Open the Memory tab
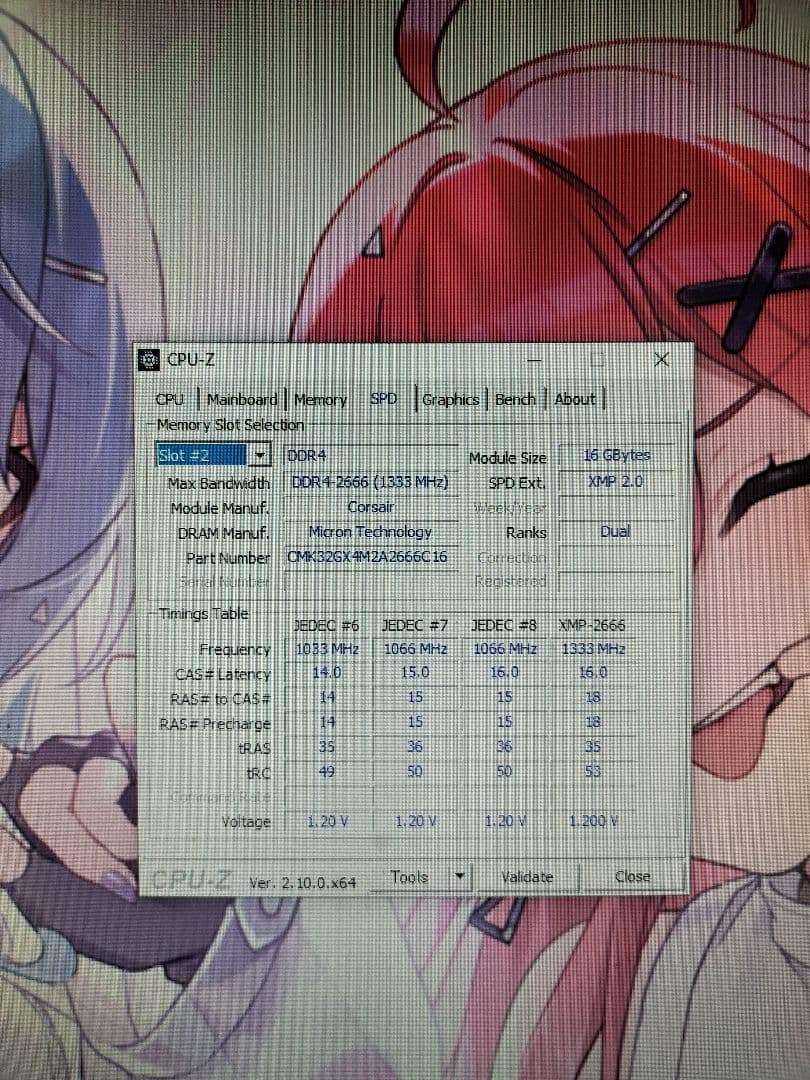Image resolution: width=810 pixels, height=1080 pixels. tap(320, 399)
